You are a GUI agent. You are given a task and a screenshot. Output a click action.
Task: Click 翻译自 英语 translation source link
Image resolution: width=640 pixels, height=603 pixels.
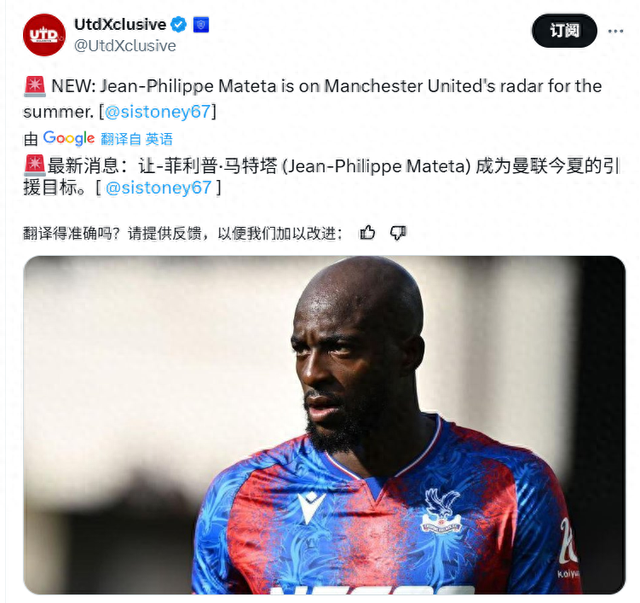pos(137,139)
